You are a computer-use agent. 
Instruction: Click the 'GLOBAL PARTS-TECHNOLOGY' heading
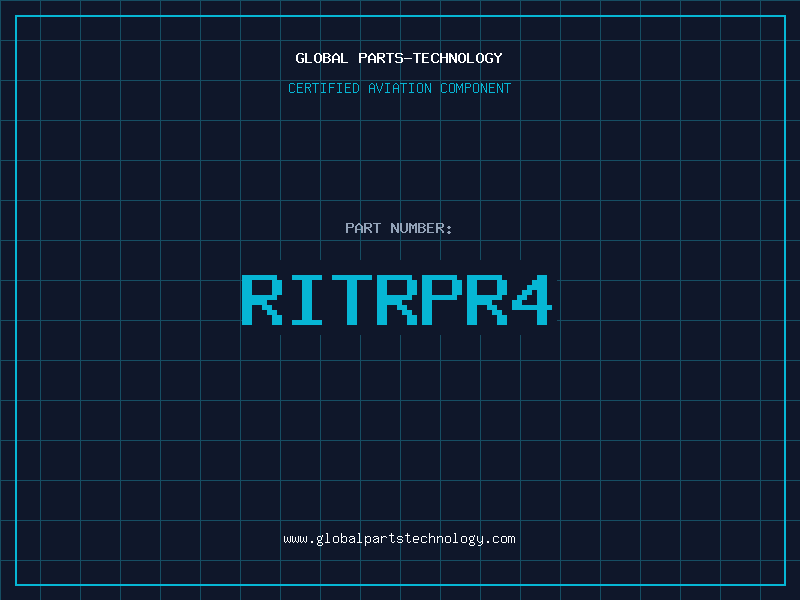point(399,58)
